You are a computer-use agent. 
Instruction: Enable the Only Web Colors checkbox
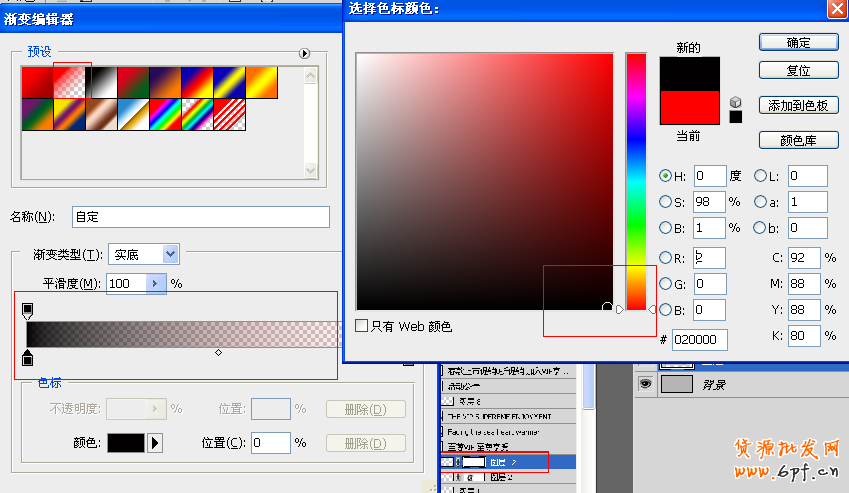click(362, 326)
